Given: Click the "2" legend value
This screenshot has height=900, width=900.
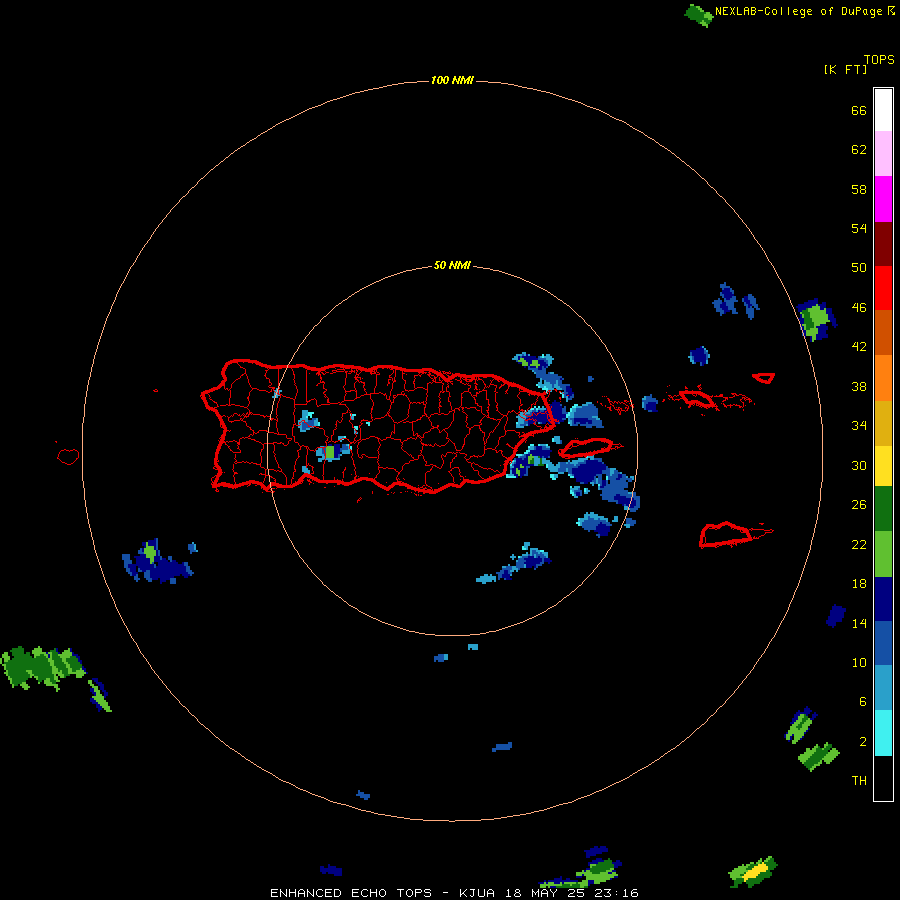Looking at the screenshot, I should [863, 742].
